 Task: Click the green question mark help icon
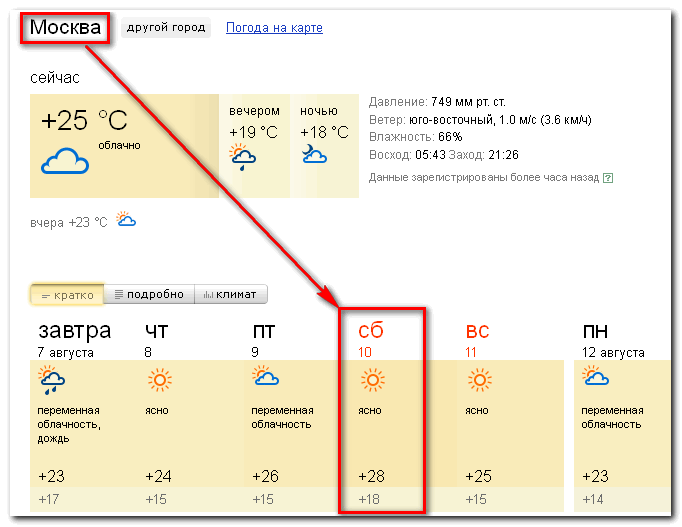click(x=608, y=178)
